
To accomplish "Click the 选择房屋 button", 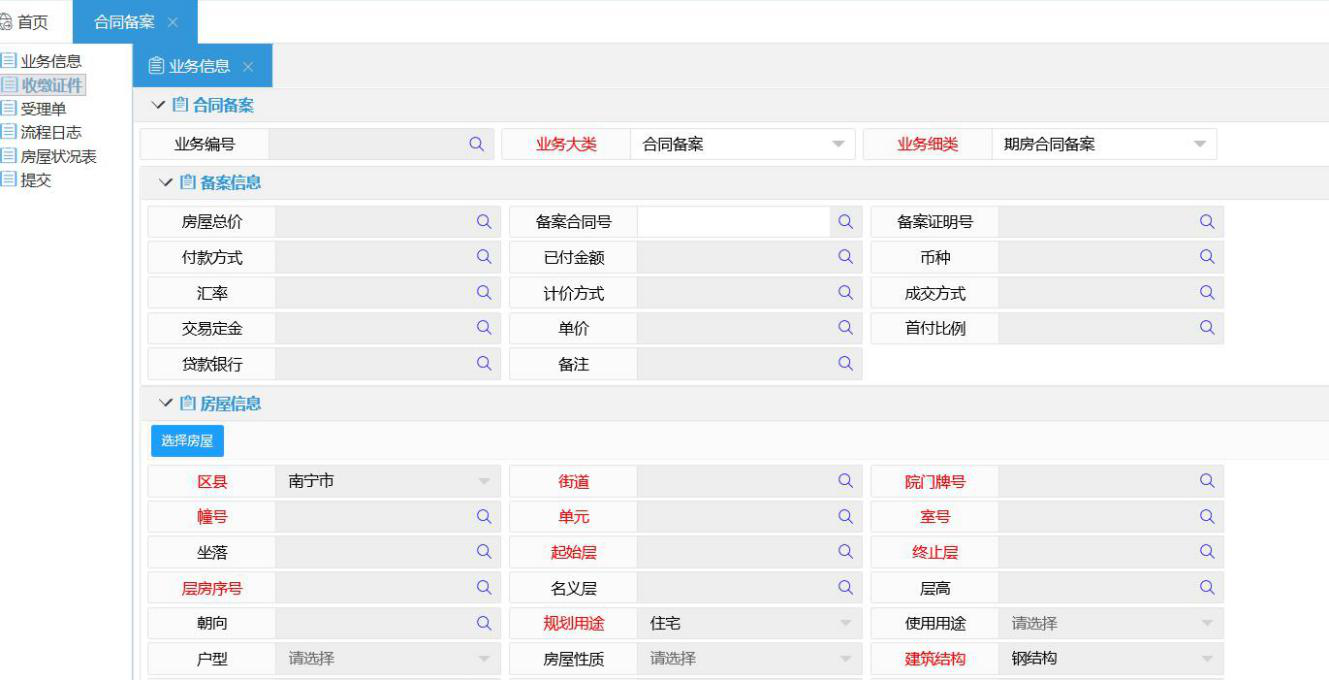I will (188, 440).
